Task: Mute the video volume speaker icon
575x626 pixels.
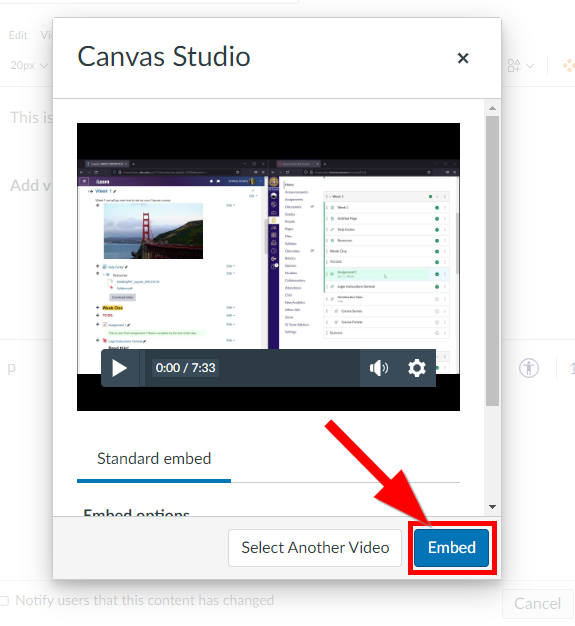Action: tap(379, 368)
